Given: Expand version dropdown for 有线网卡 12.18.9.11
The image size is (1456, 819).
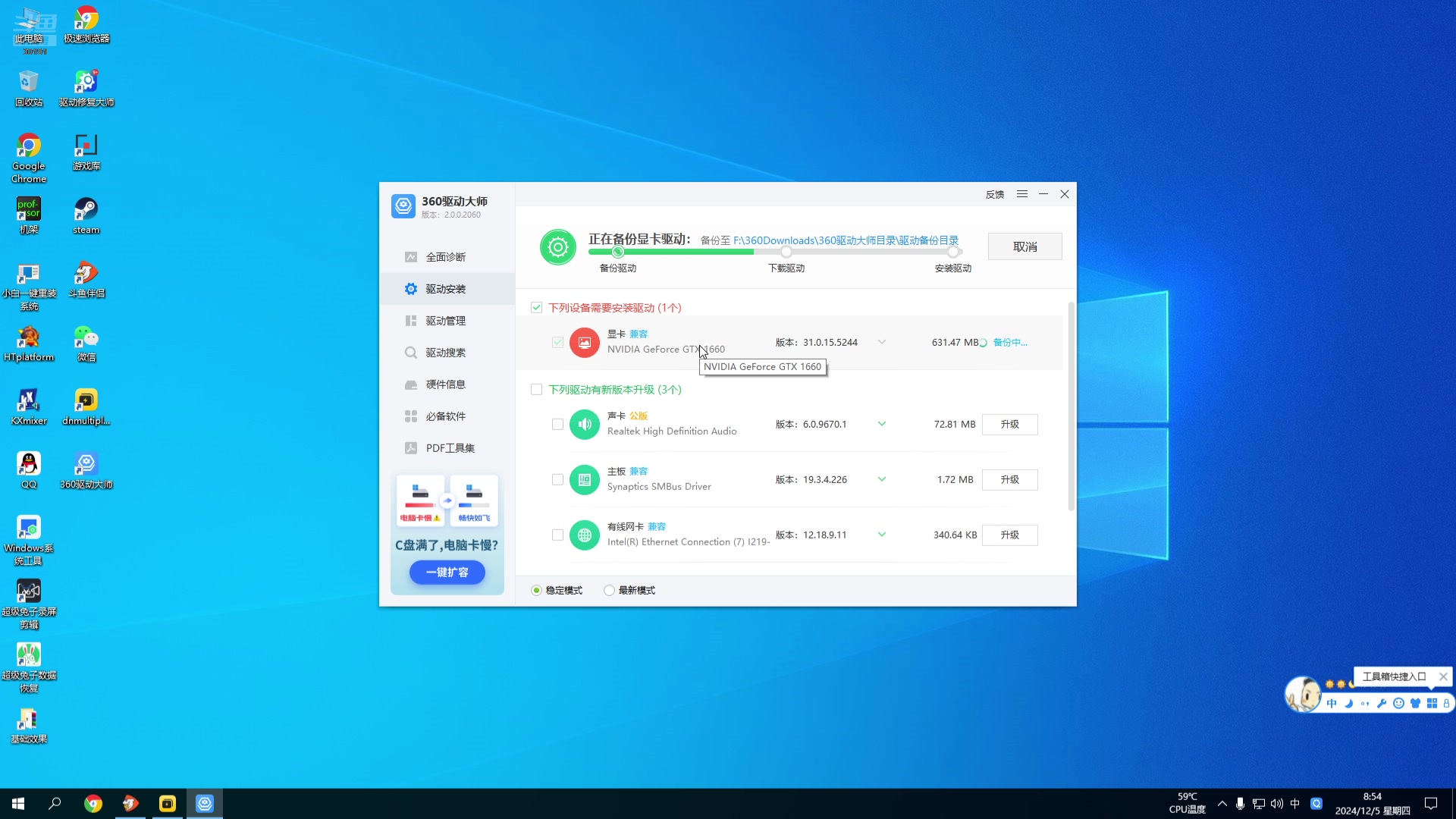Looking at the screenshot, I should 882,535.
